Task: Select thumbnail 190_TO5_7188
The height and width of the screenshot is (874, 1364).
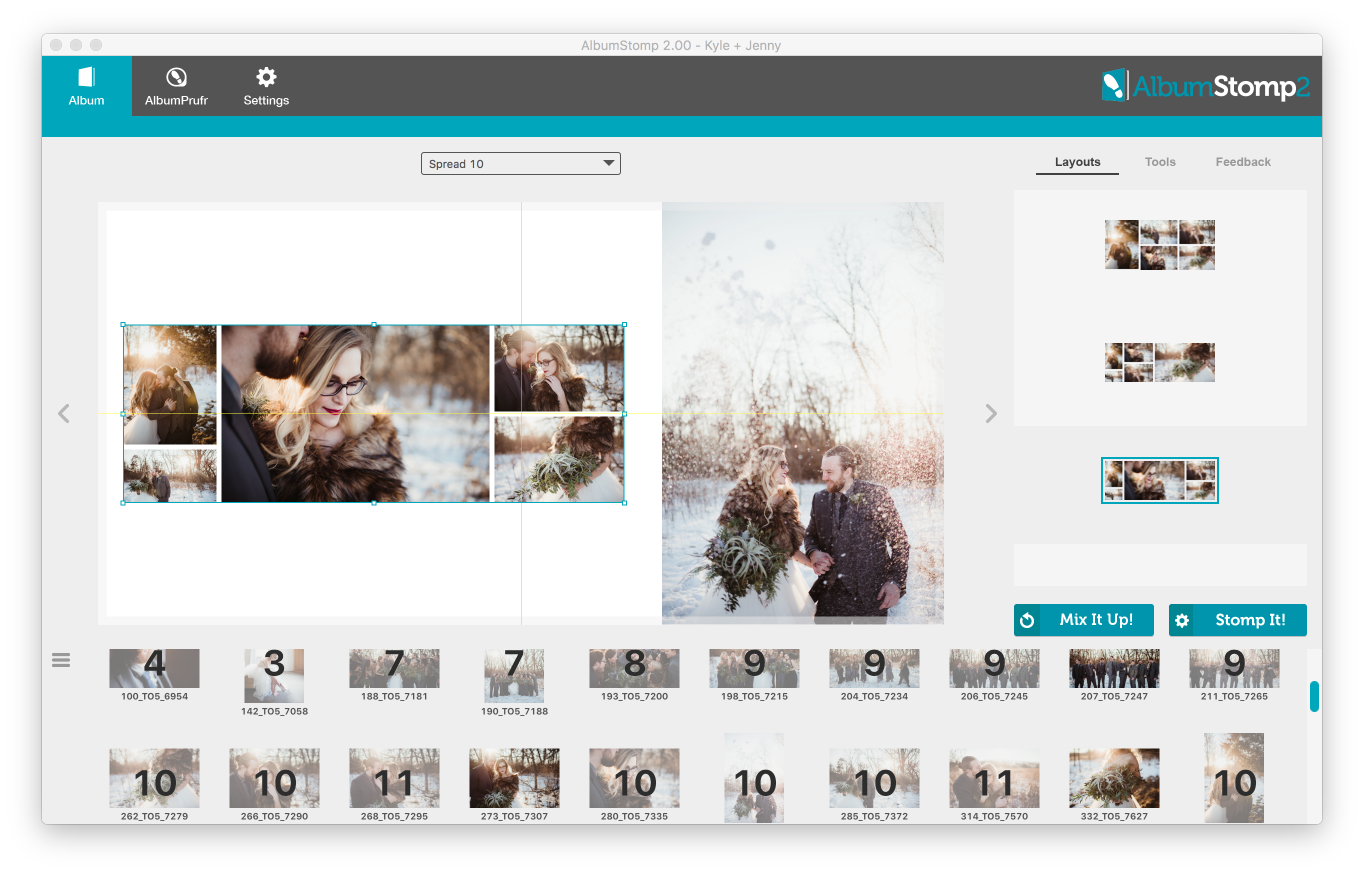Action: (x=514, y=676)
